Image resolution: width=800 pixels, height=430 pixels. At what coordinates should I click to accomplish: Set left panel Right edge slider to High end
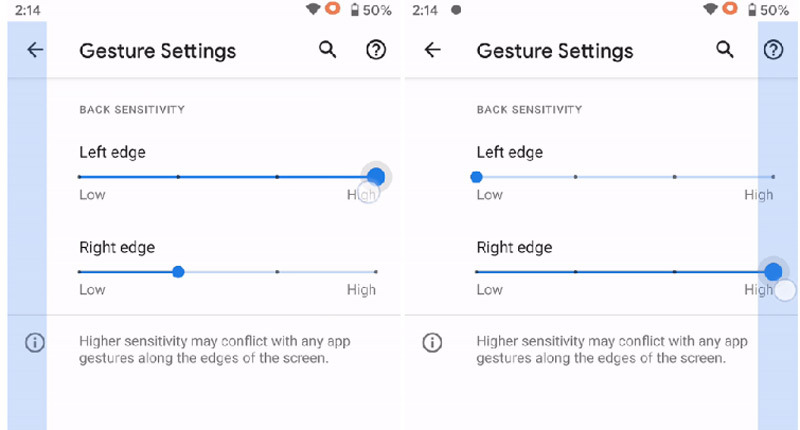point(376,272)
